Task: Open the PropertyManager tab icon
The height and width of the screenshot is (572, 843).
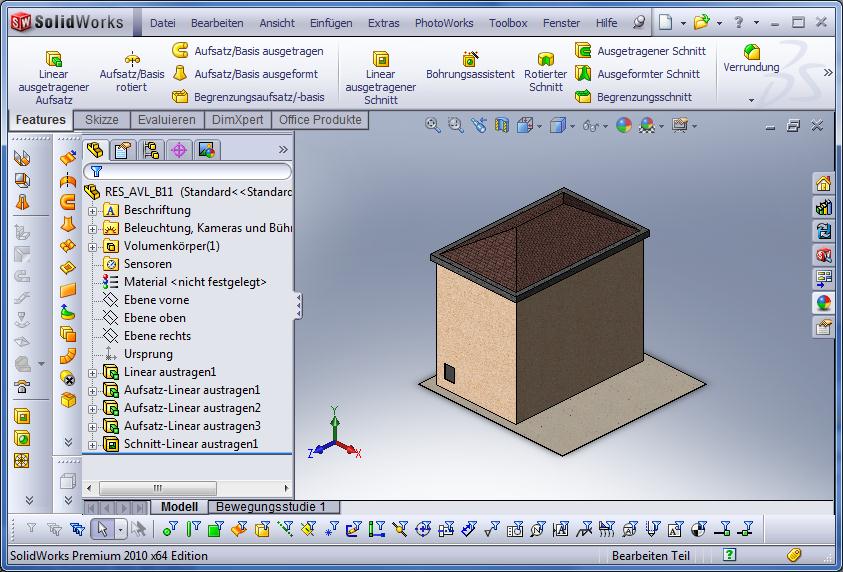Action: click(x=122, y=150)
